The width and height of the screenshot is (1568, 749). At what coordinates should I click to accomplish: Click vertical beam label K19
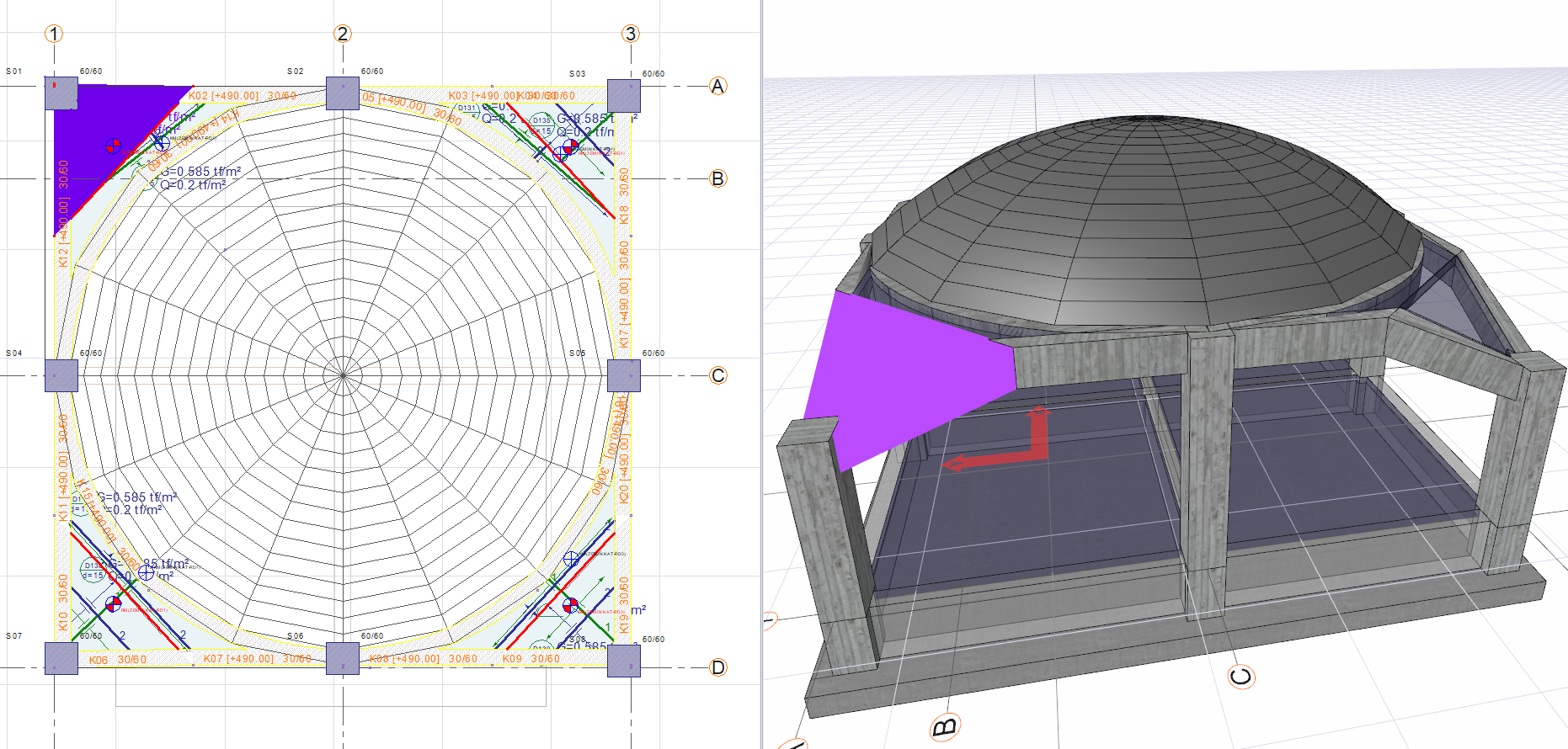point(624,605)
